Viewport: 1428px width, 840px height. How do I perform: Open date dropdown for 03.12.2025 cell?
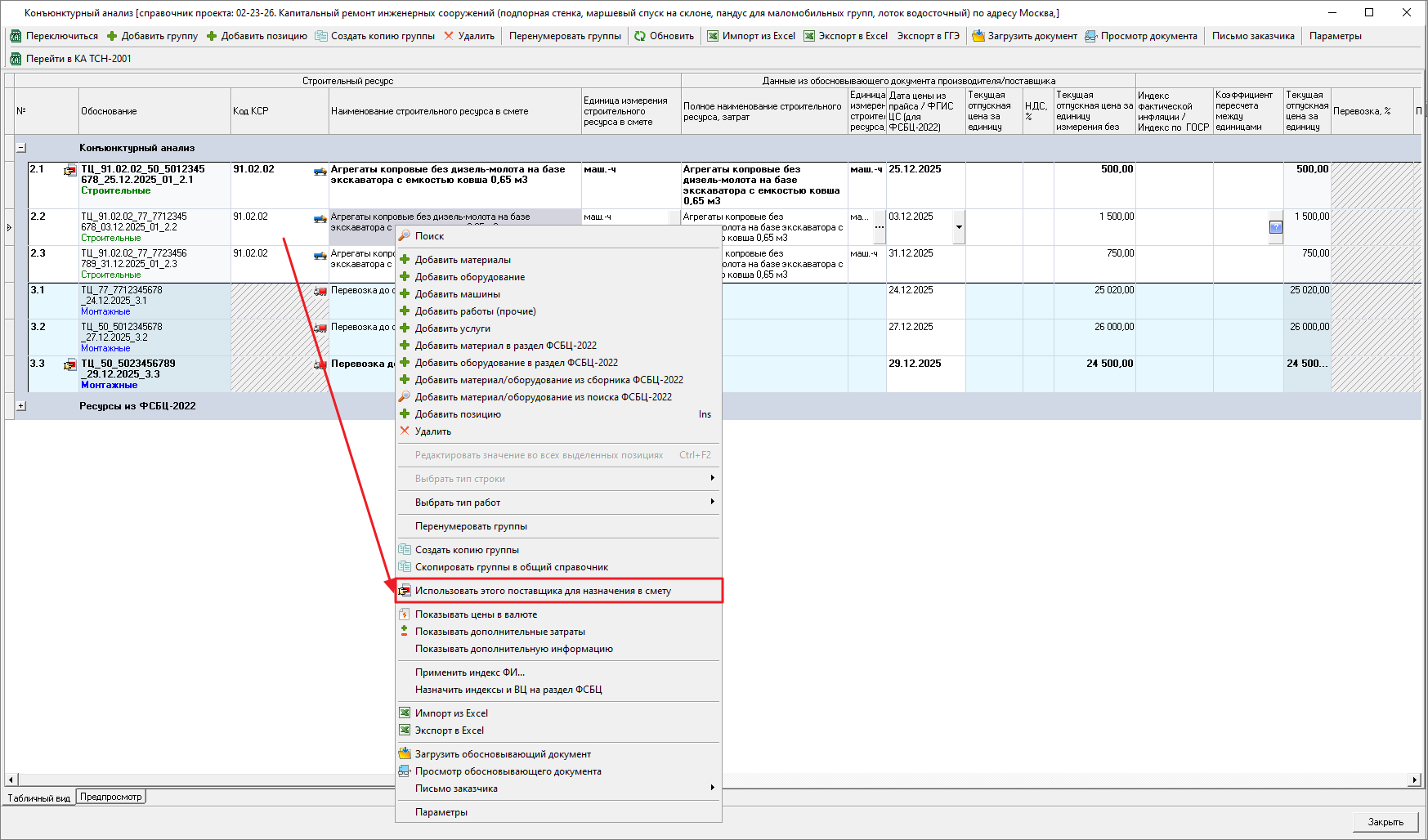pos(959,227)
